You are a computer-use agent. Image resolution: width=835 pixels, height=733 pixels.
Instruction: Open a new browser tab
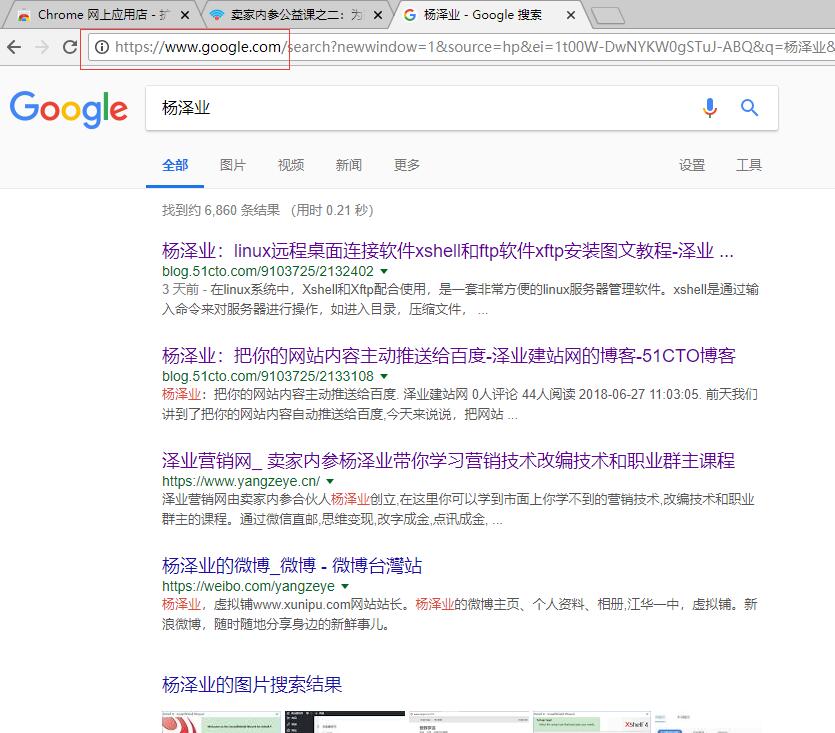pyautogui.click(x=608, y=15)
